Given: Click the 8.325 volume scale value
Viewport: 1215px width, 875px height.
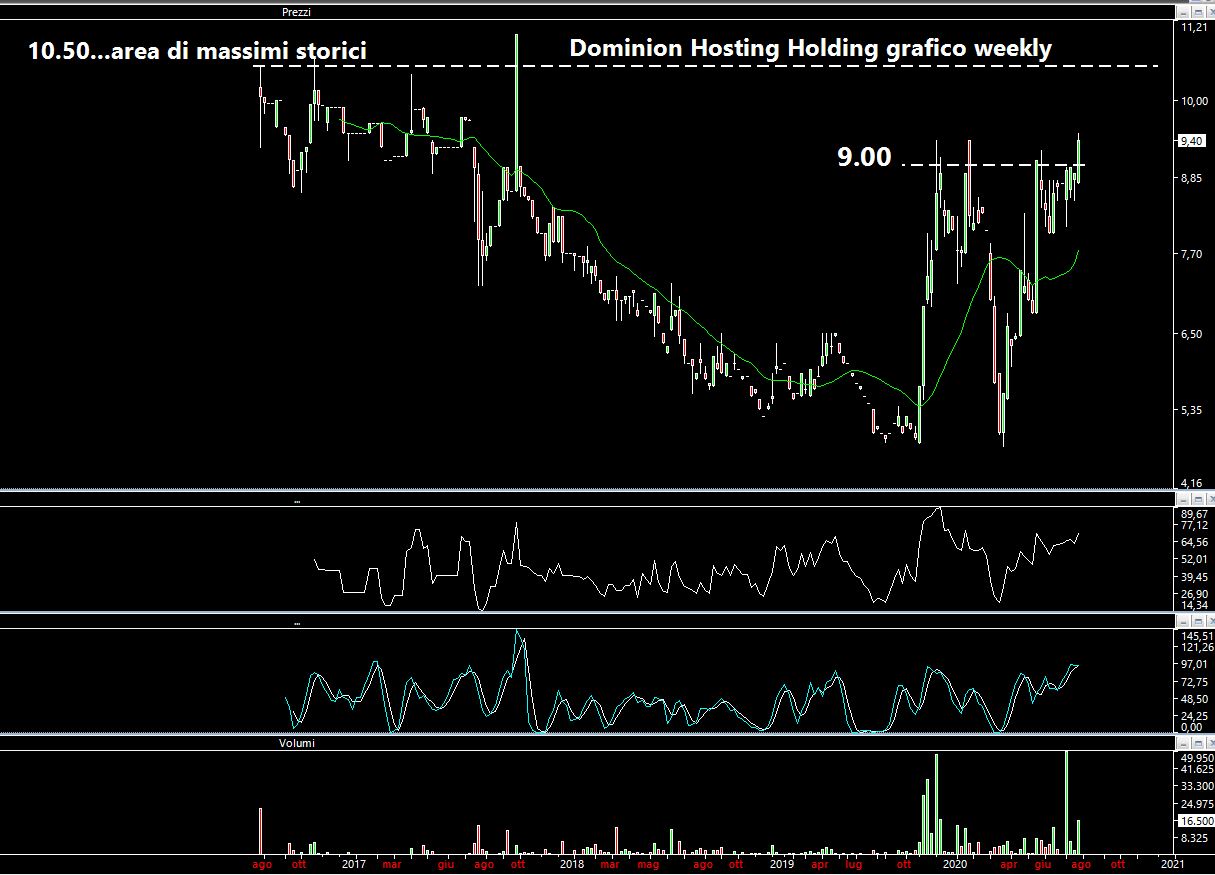Looking at the screenshot, I should [x=1195, y=838].
